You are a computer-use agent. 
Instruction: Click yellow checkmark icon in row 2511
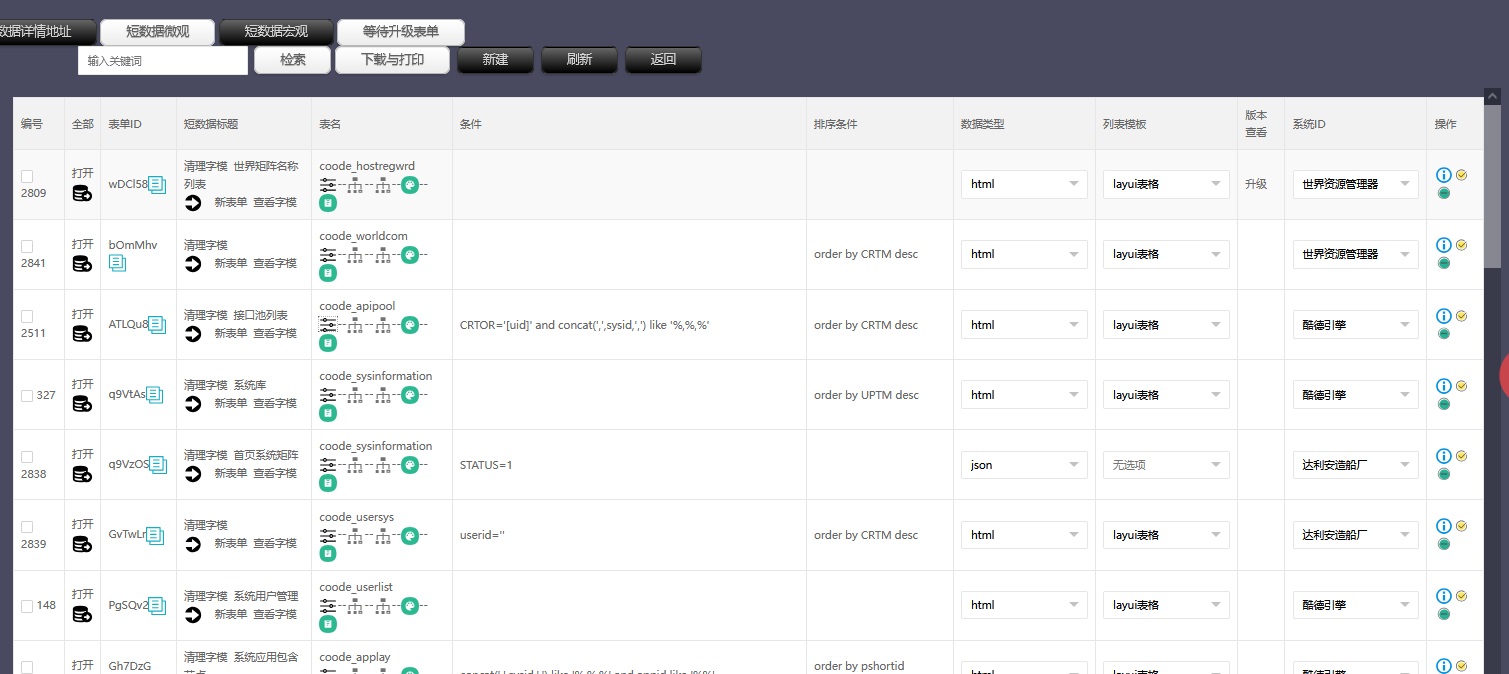tap(1461, 315)
